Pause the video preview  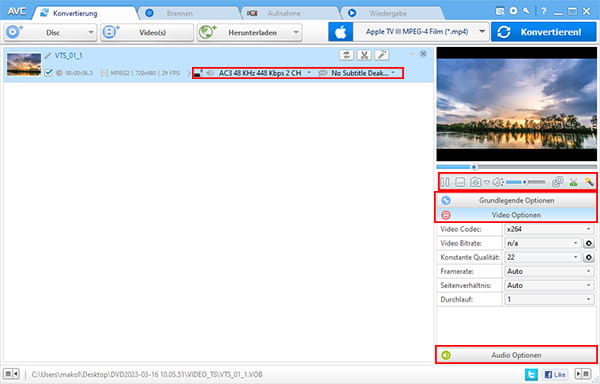pyautogui.click(x=445, y=182)
